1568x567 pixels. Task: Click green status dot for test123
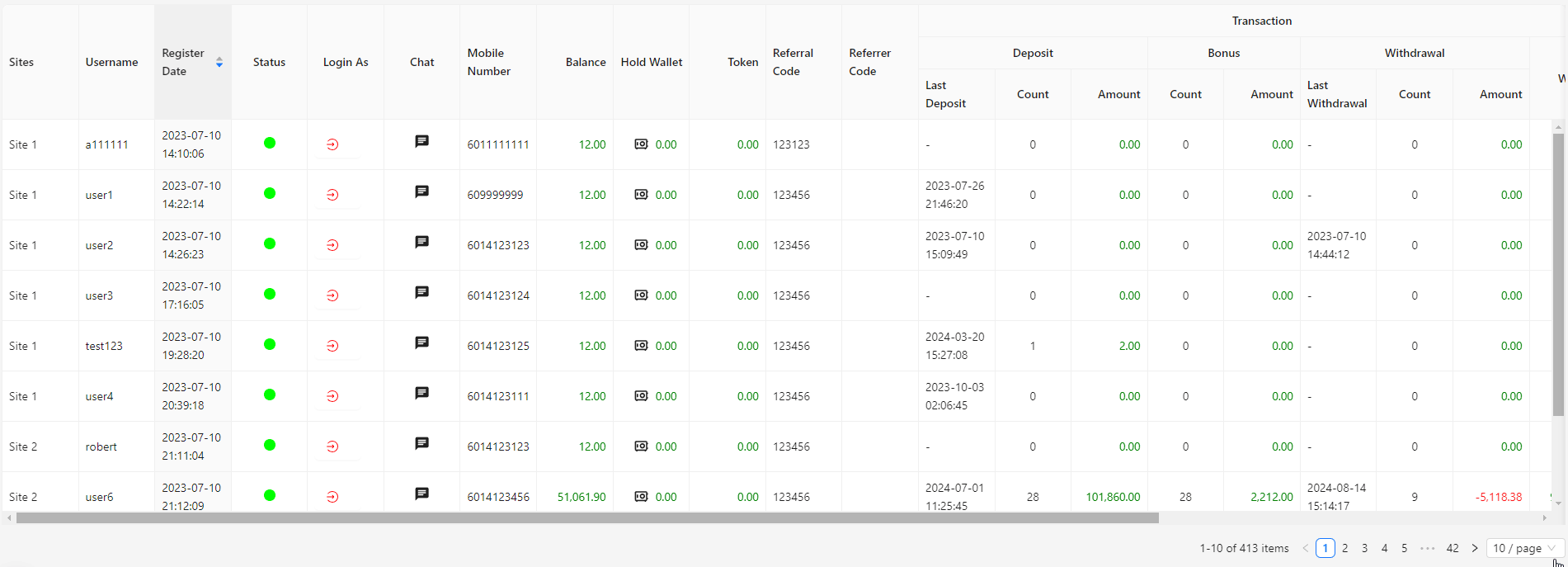270,344
